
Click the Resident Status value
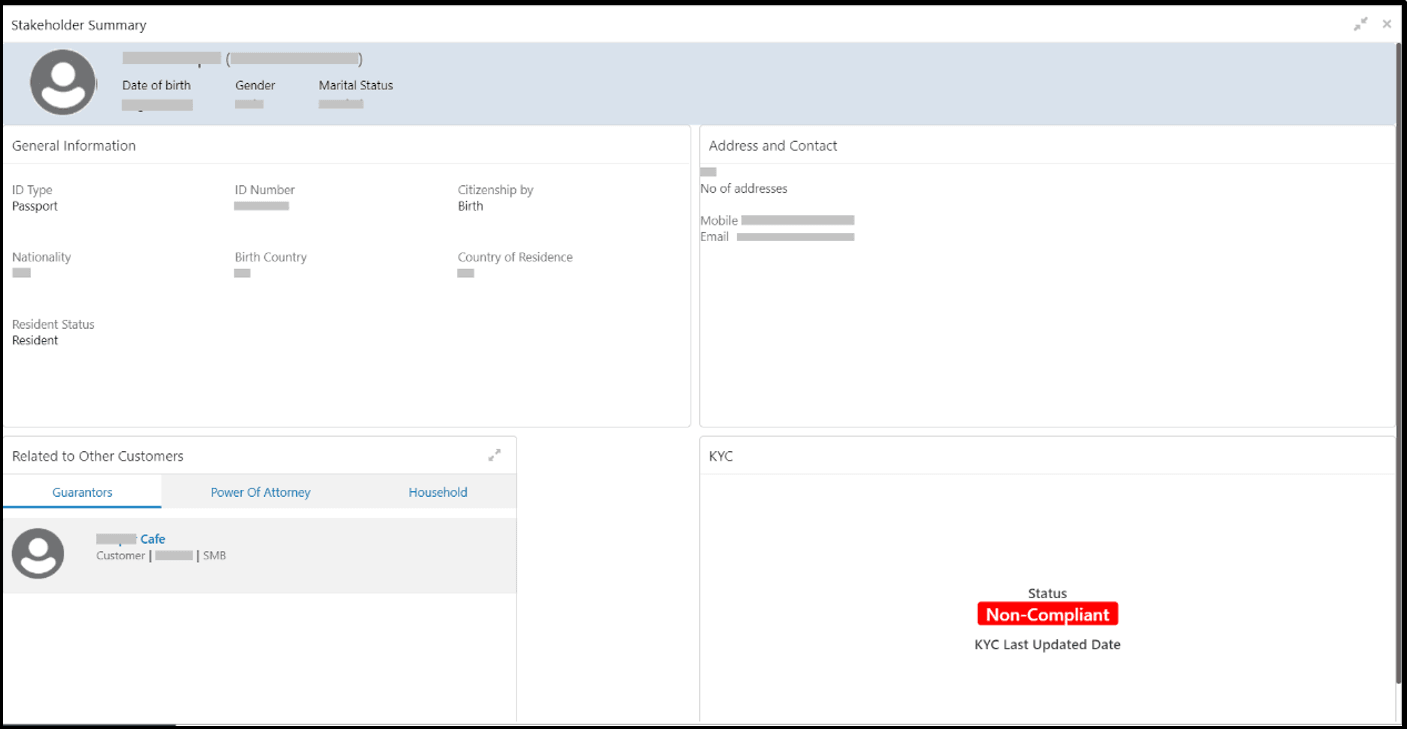(35, 340)
